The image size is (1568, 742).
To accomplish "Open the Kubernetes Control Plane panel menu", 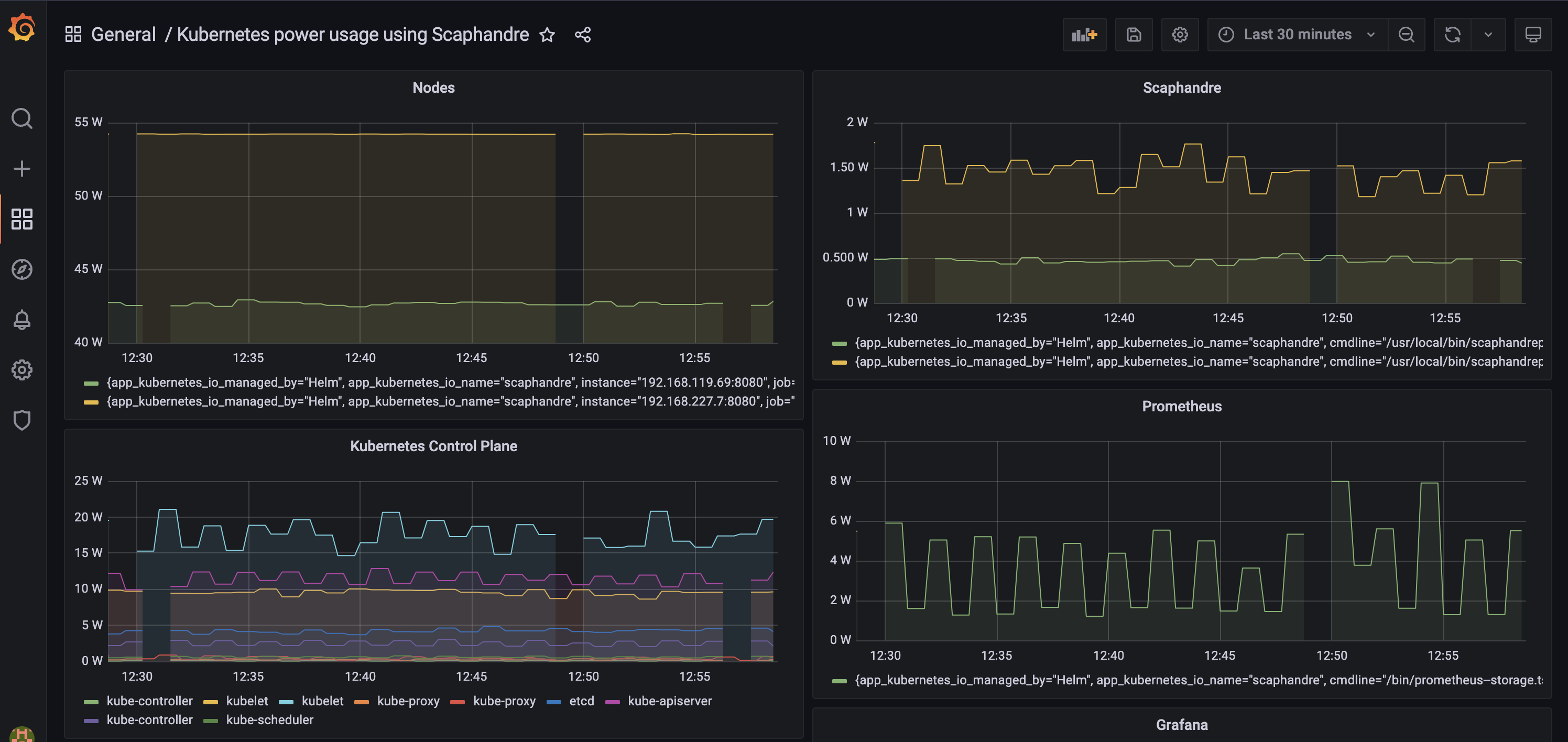I will click(x=433, y=446).
